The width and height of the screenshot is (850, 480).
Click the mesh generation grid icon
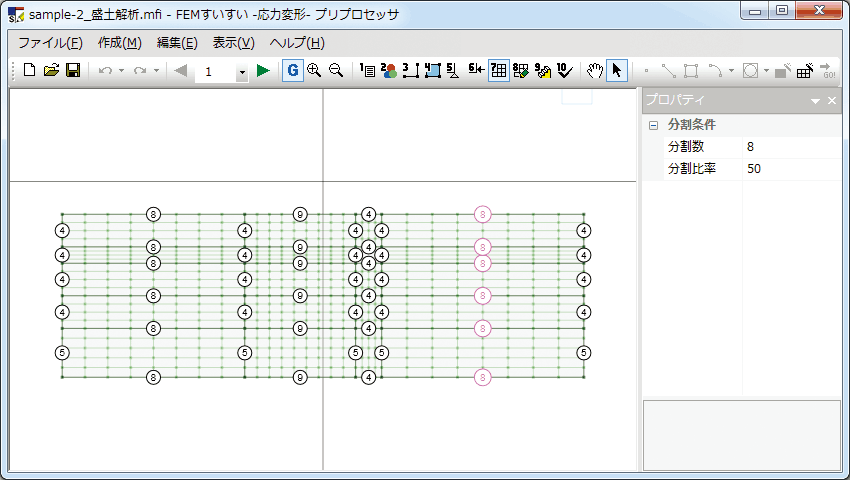(805, 71)
